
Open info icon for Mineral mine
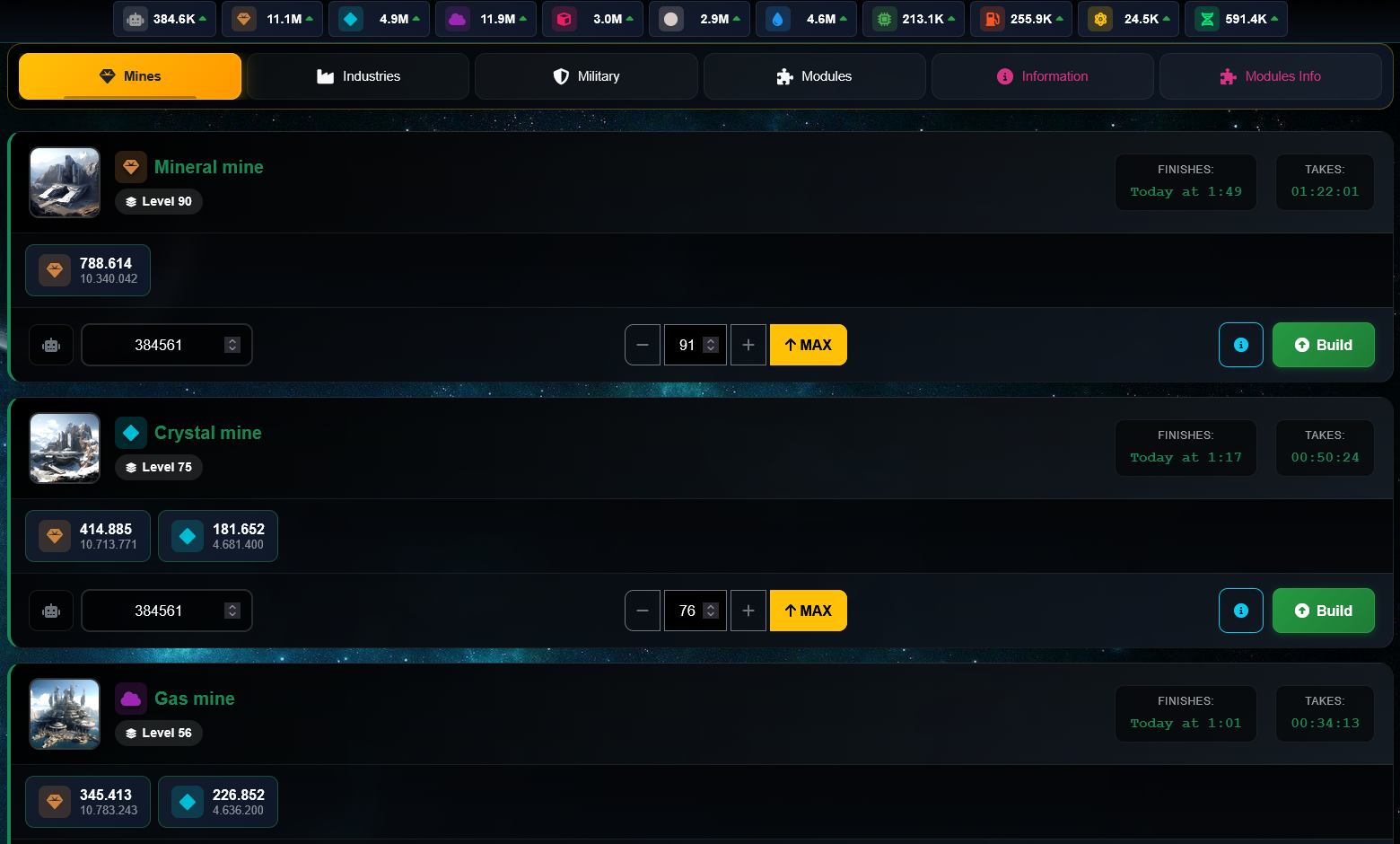[1240, 345]
